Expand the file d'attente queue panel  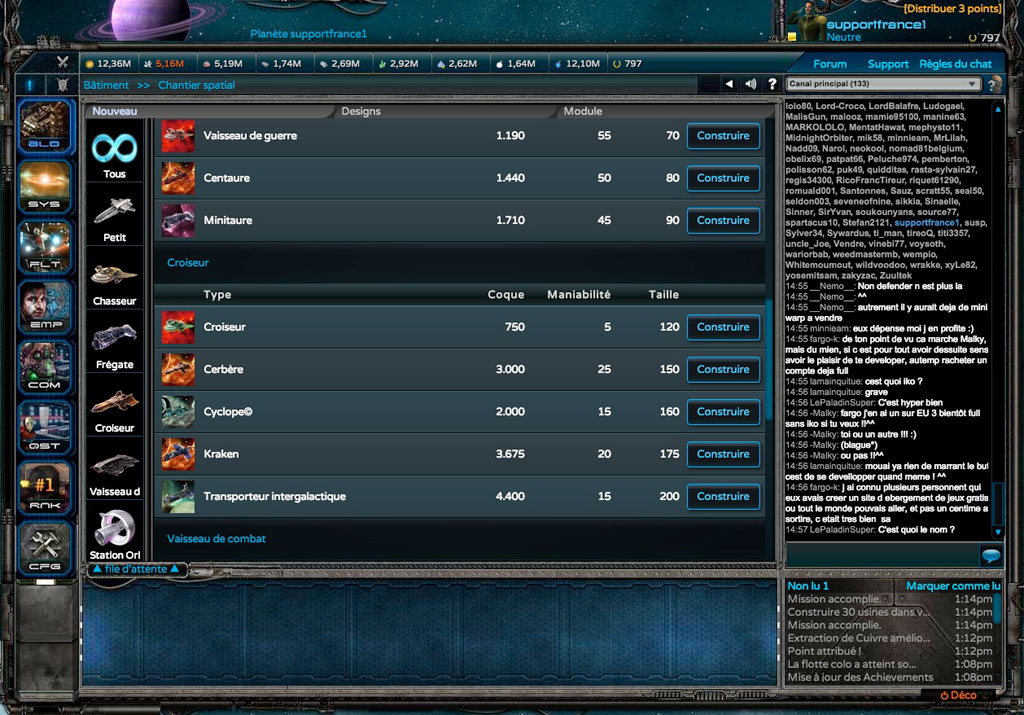coord(136,569)
